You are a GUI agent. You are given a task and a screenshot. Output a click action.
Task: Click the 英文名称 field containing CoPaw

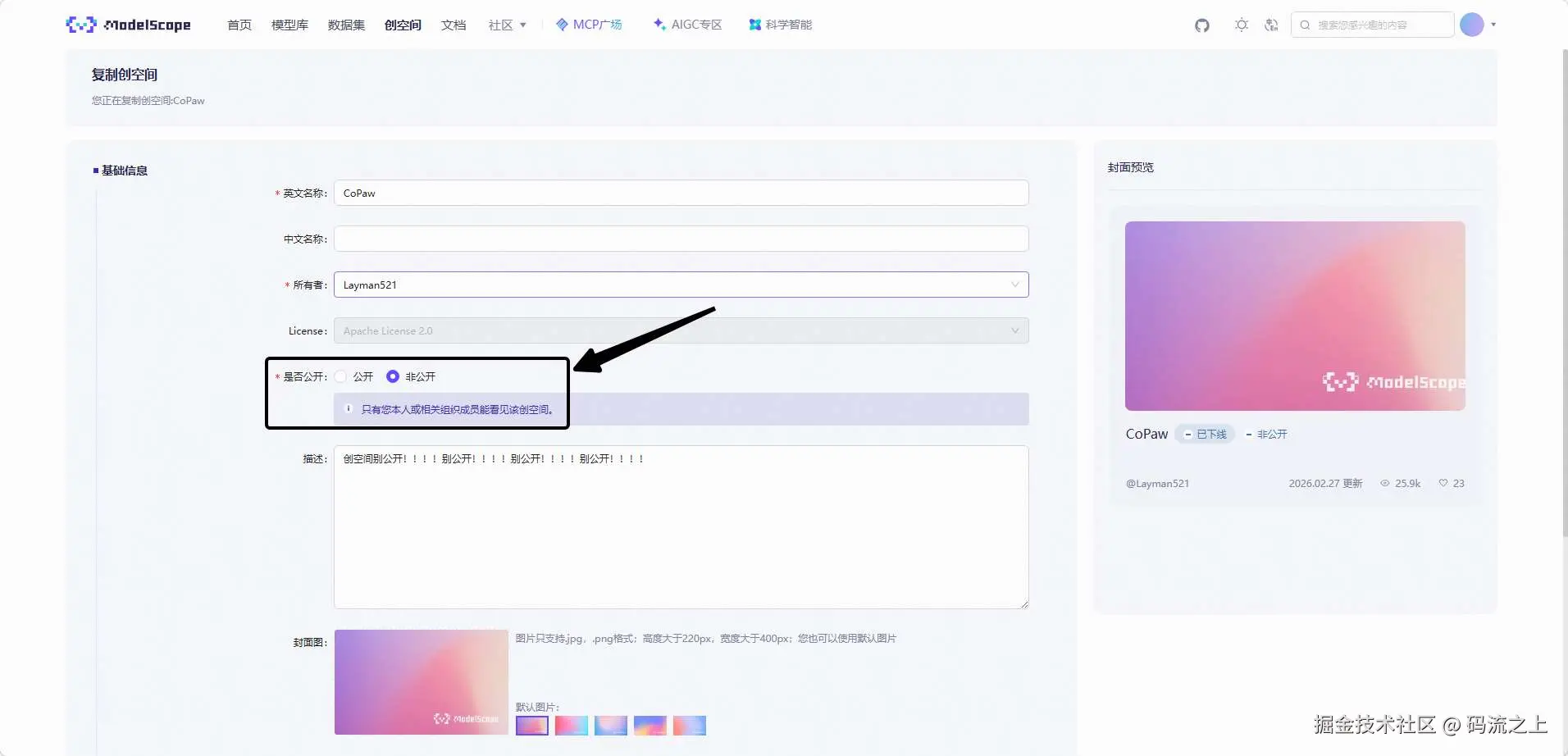(681, 193)
